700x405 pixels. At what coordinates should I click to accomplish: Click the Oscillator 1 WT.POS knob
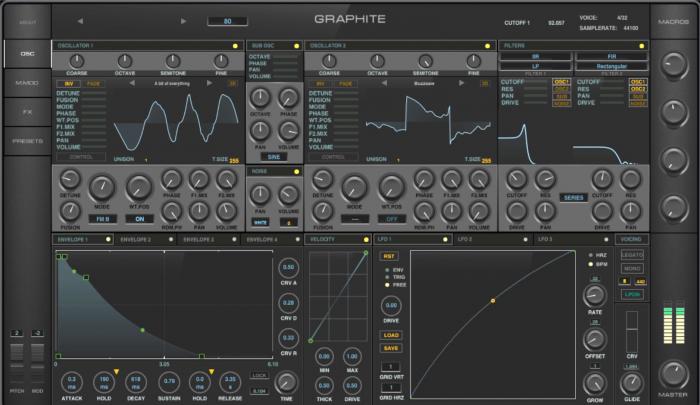(x=139, y=185)
